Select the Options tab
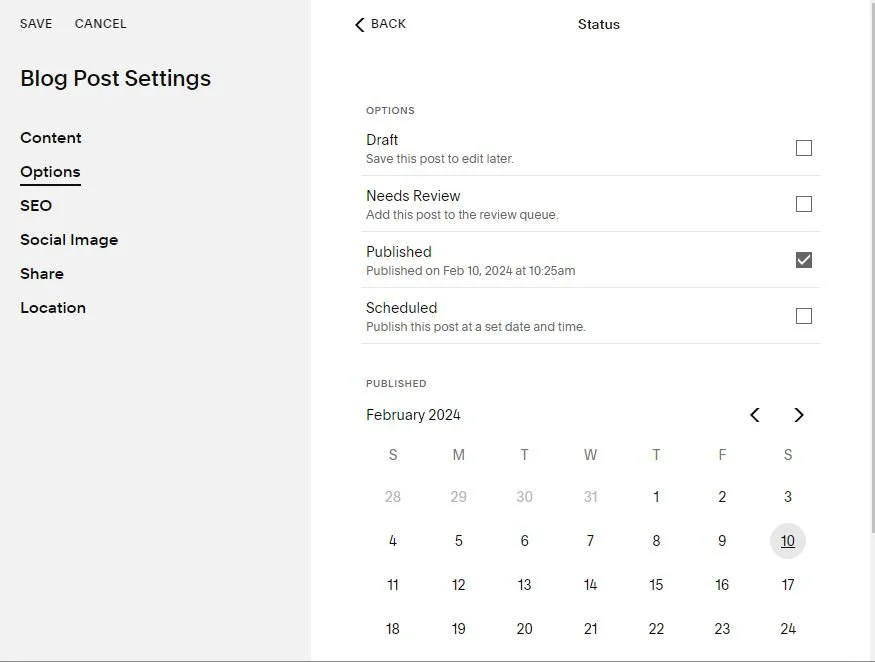 click(x=50, y=172)
